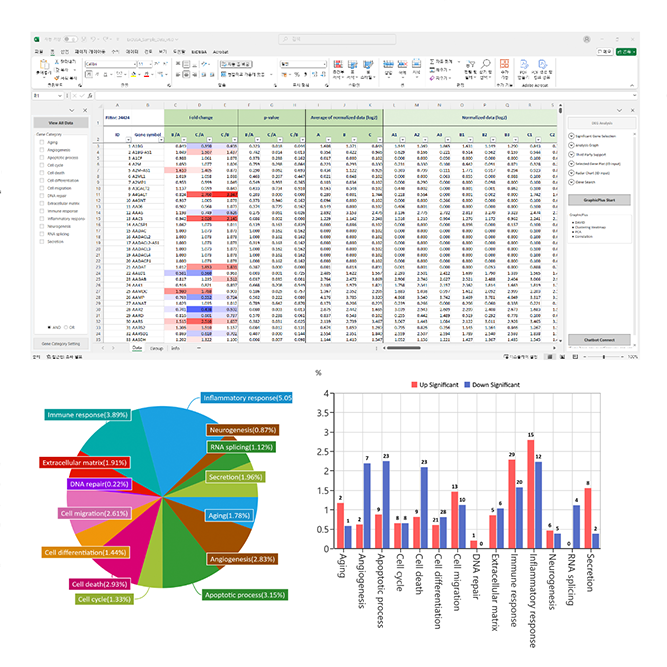Click the search box in the title bar

tap(337, 39)
